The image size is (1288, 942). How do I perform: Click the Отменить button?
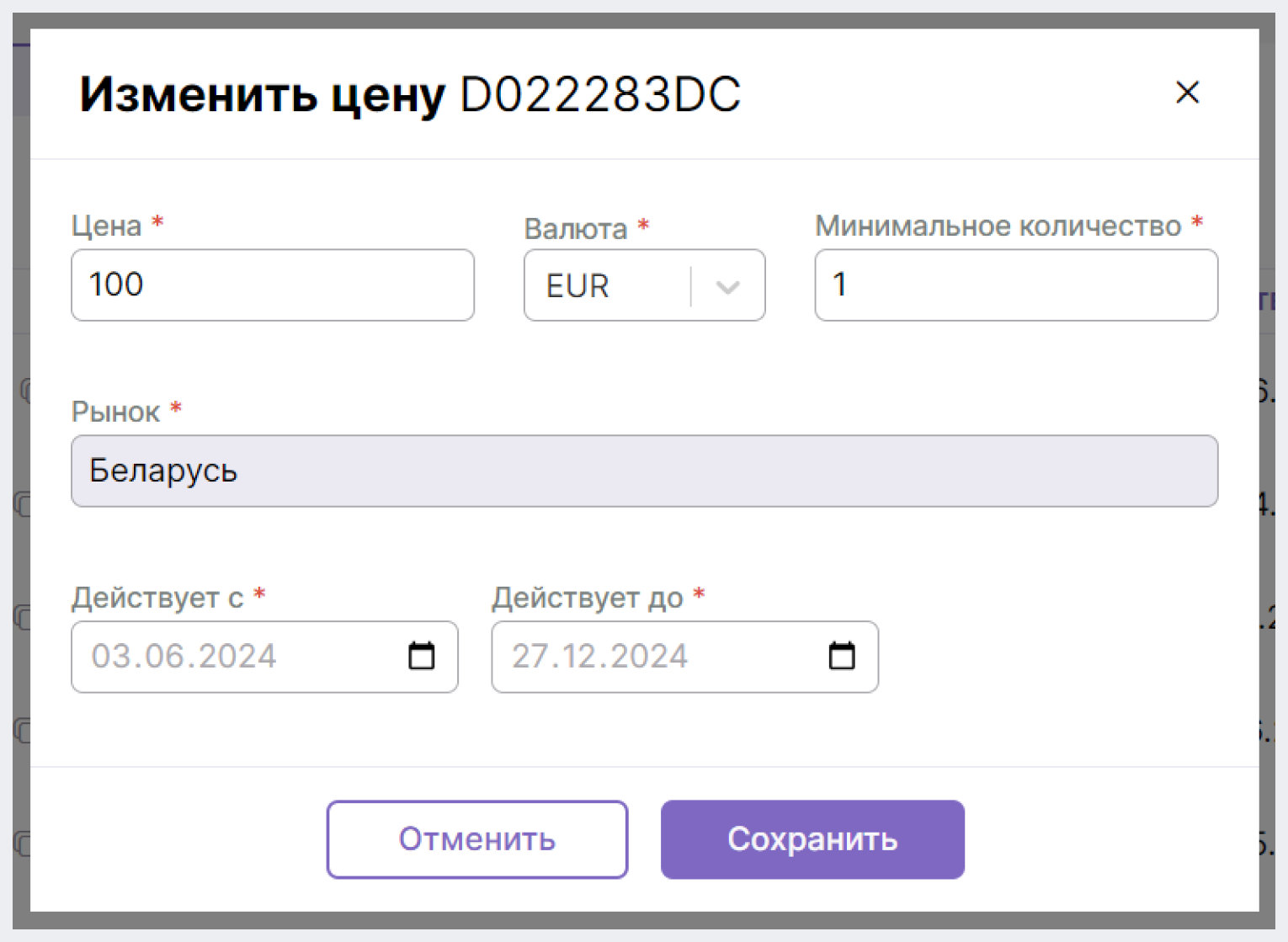(477, 839)
